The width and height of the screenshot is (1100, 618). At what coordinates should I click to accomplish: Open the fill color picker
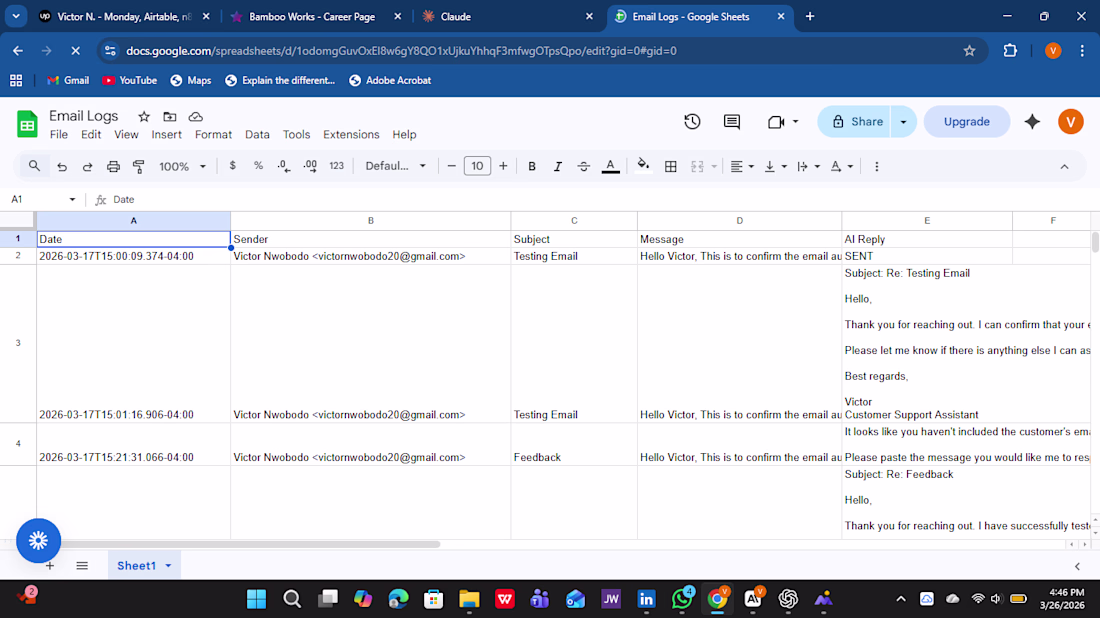click(x=643, y=166)
